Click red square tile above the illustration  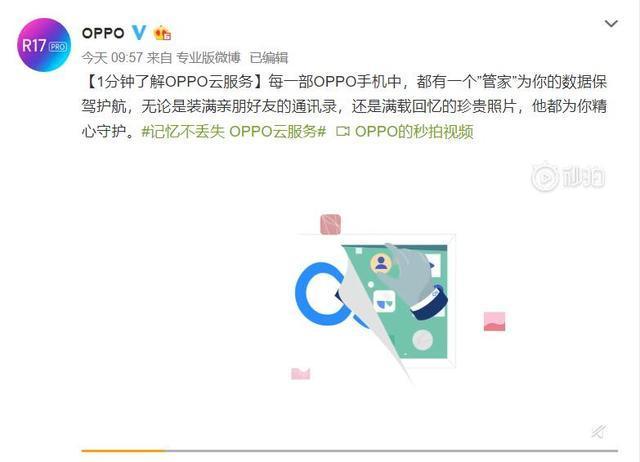click(330, 224)
